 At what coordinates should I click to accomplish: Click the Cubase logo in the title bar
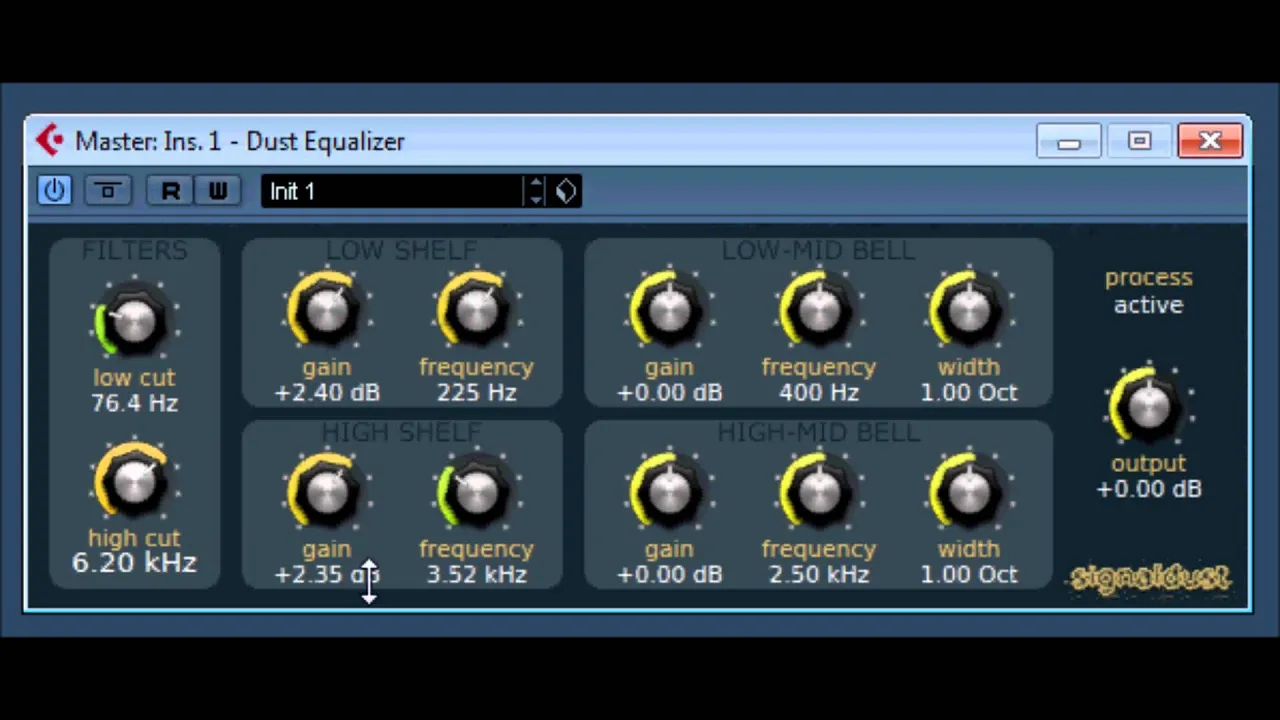pos(49,141)
